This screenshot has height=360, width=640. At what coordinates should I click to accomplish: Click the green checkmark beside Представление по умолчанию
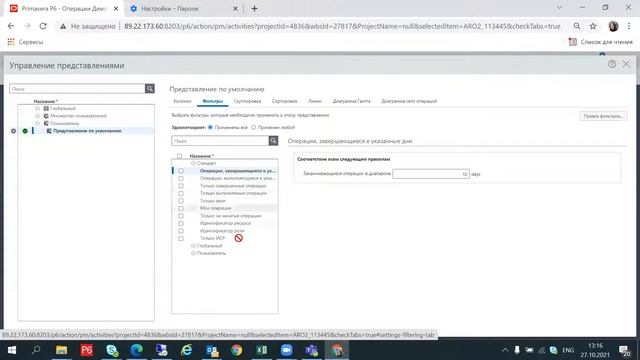(x=25, y=131)
